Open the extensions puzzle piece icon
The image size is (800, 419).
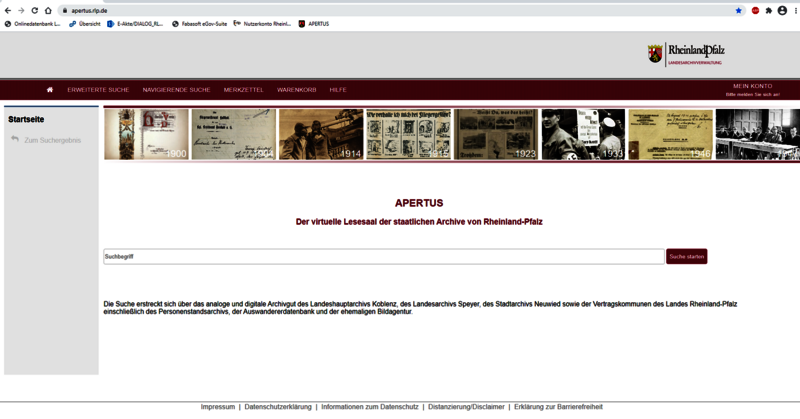pos(768,10)
